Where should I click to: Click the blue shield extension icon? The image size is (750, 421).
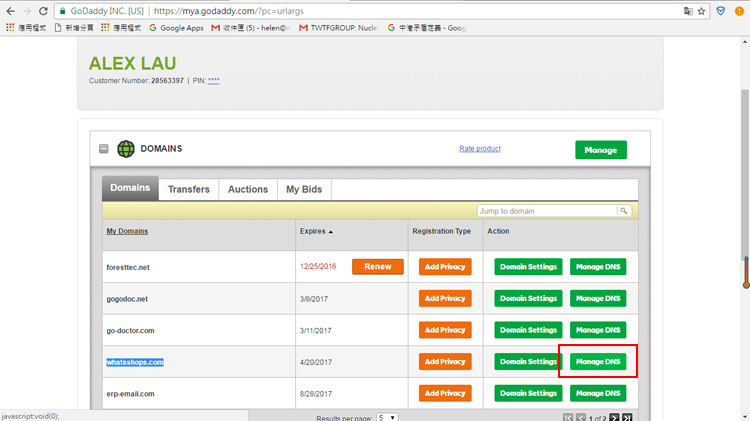tap(721, 11)
